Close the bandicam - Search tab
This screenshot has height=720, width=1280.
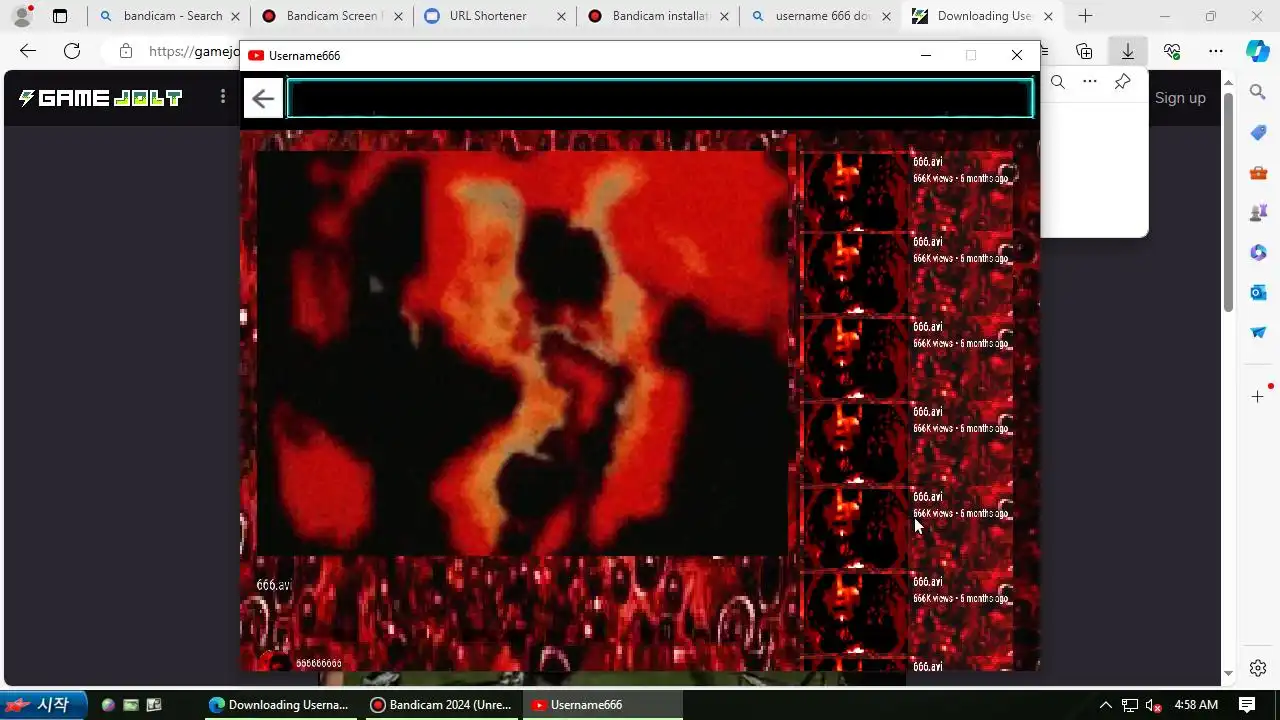tap(234, 16)
